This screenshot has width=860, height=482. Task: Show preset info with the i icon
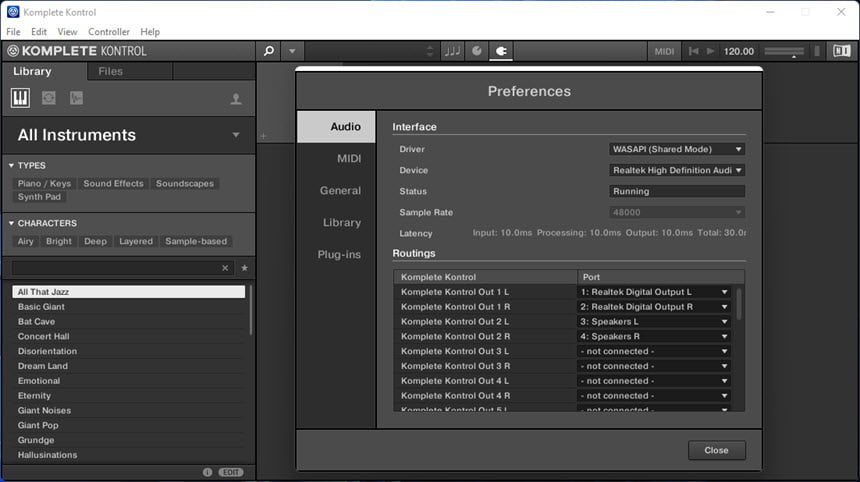(x=207, y=472)
